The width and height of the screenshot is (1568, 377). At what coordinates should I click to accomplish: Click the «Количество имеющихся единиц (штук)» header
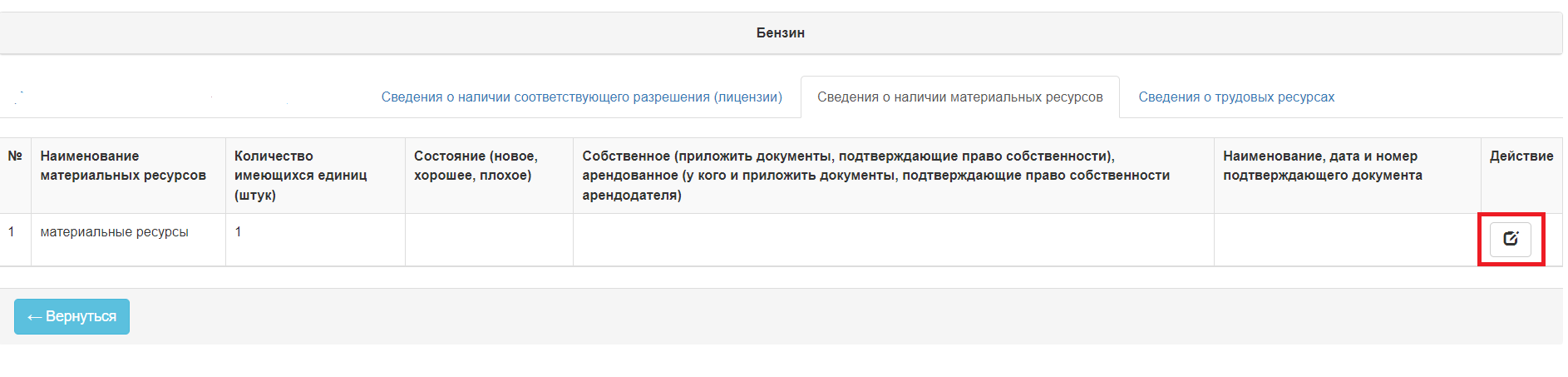pos(300,176)
